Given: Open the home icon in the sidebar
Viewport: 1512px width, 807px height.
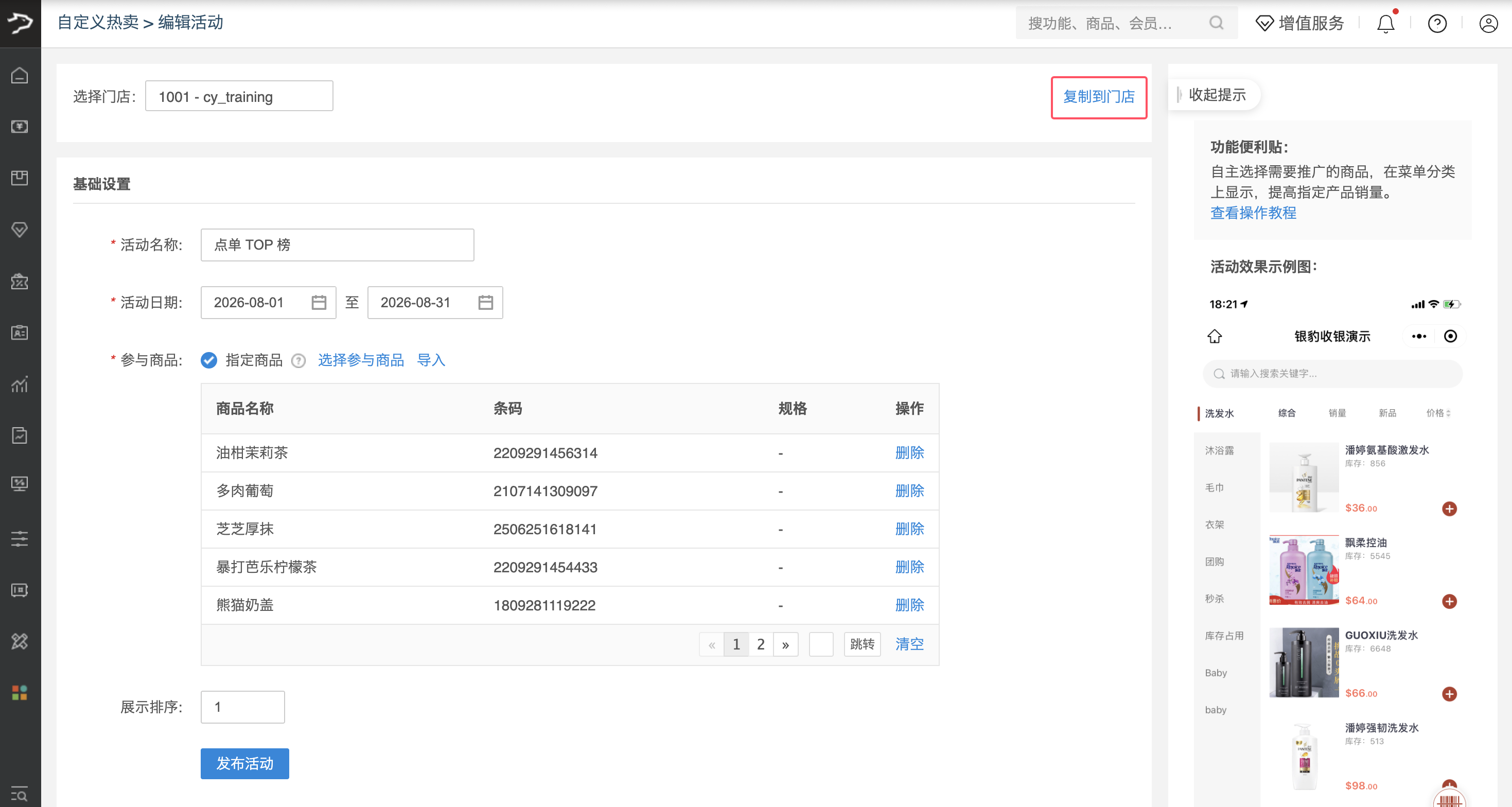Looking at the screenshot, I should [x=20, y=76].
